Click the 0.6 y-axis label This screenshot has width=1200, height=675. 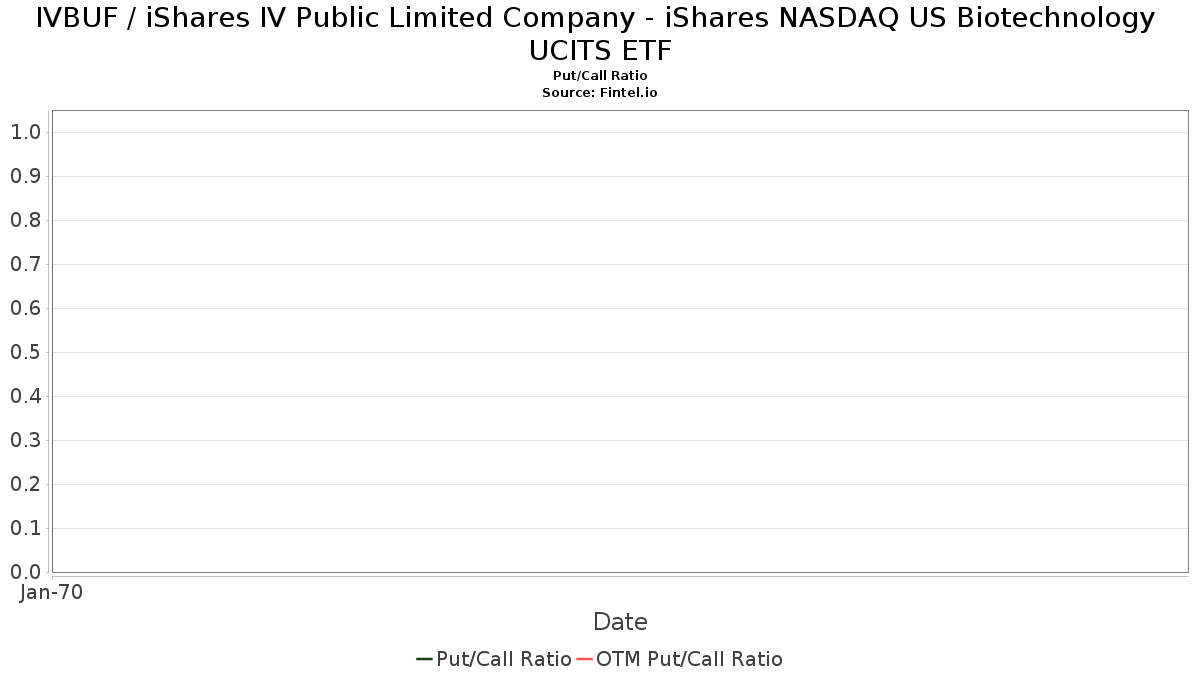point(25,308)
